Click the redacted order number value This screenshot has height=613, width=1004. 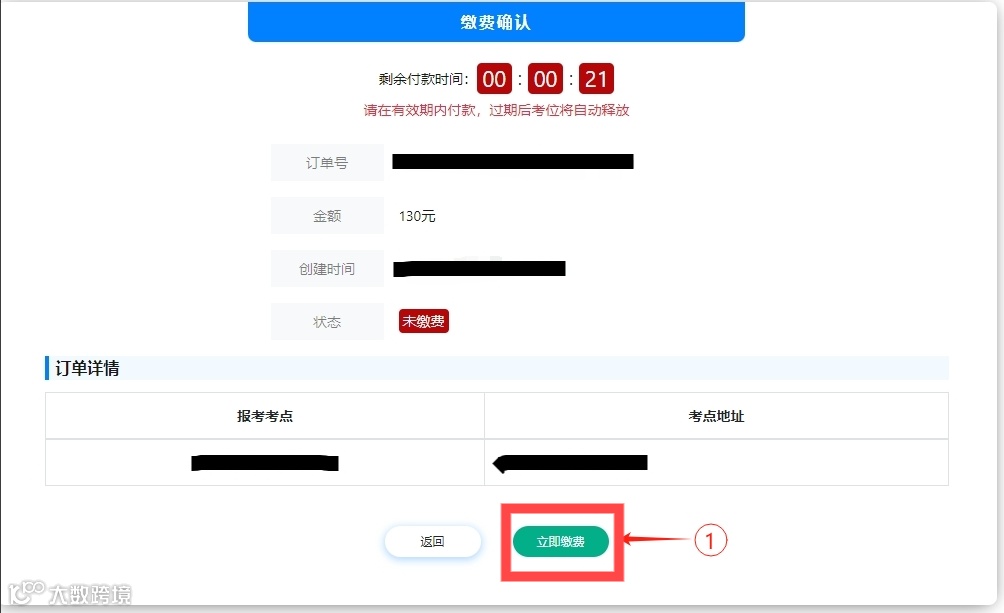point(513,161)
